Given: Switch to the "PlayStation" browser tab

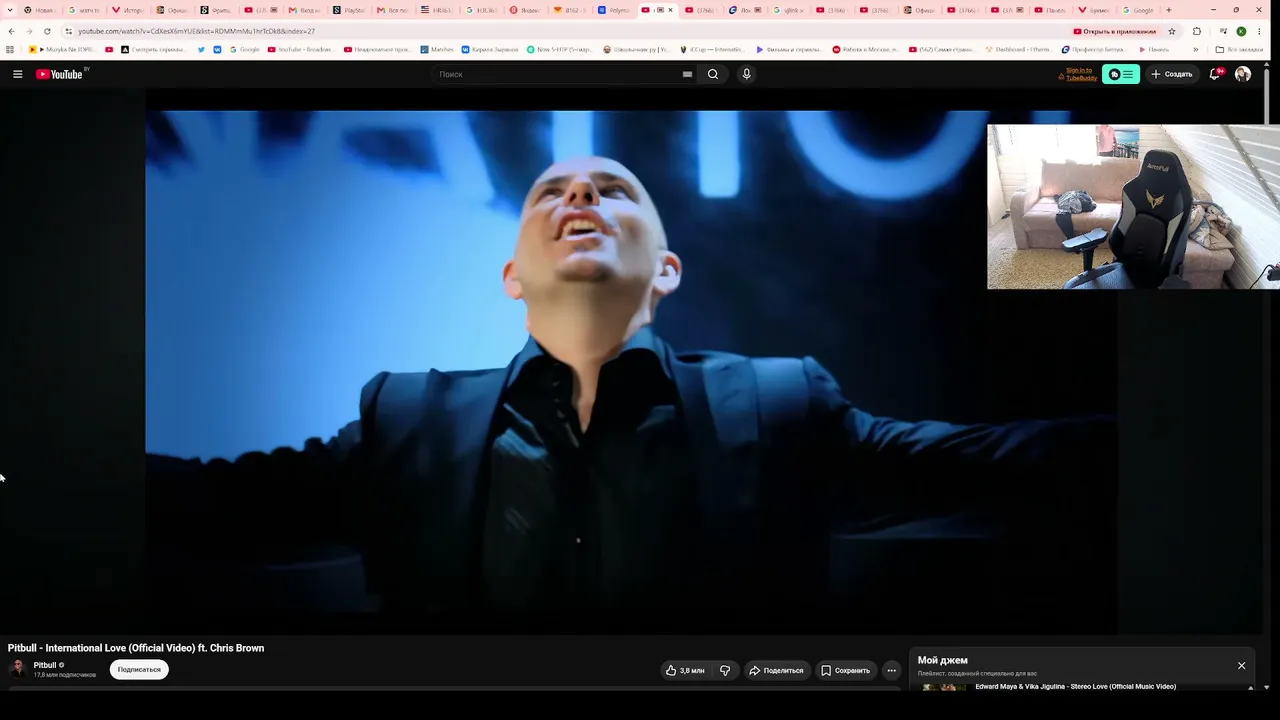Looking at the screenshot, I should click(351, 10).
